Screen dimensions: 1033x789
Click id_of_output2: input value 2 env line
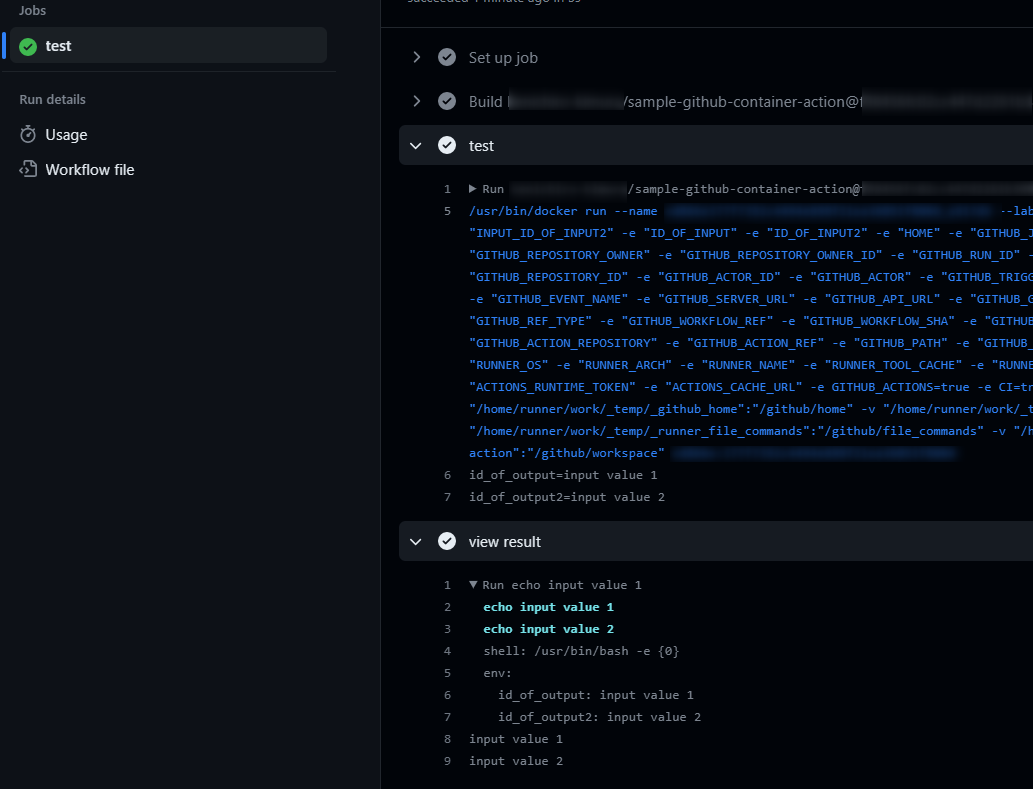click(x=600, y=717)
